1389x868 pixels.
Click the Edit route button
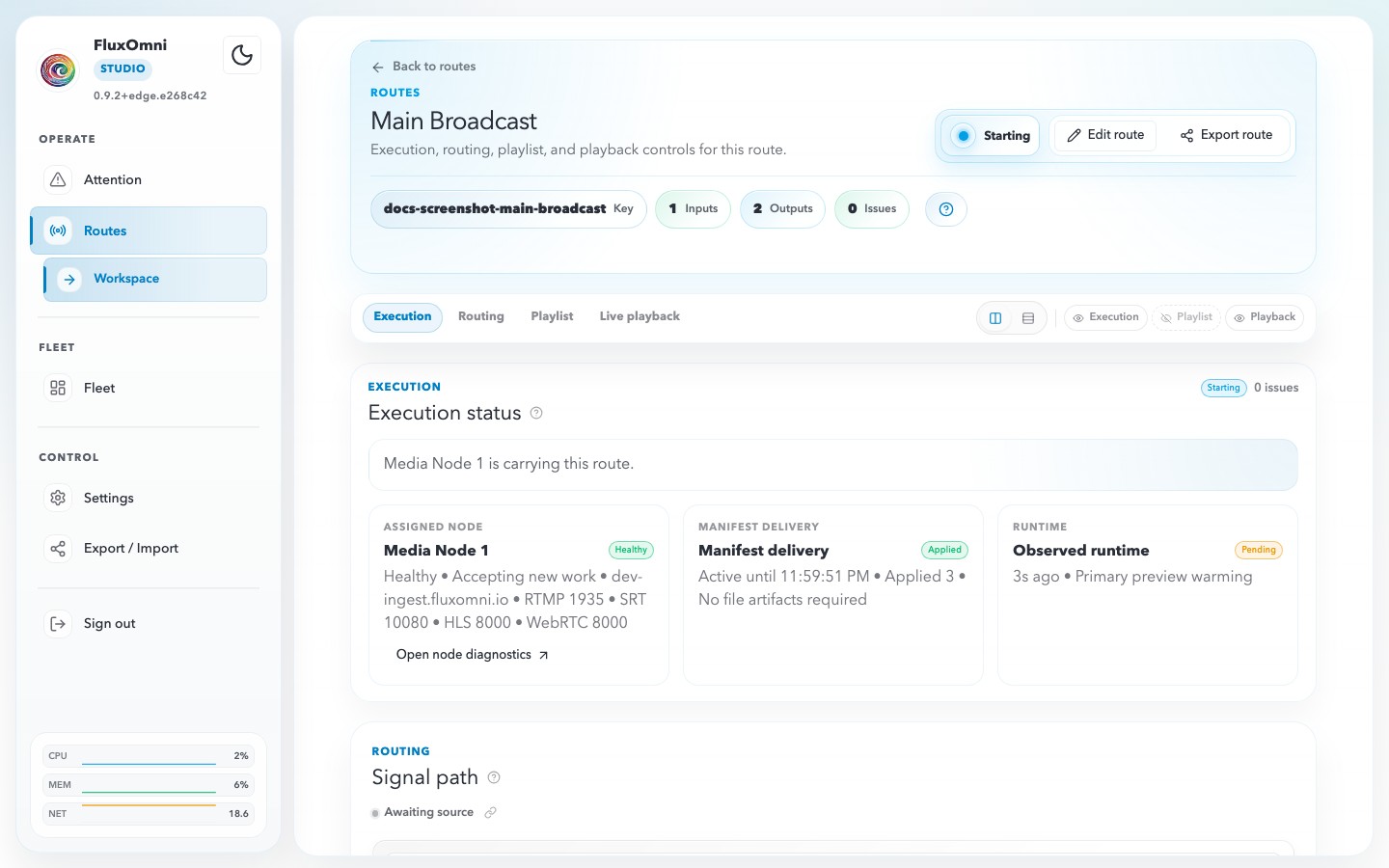1105,135
